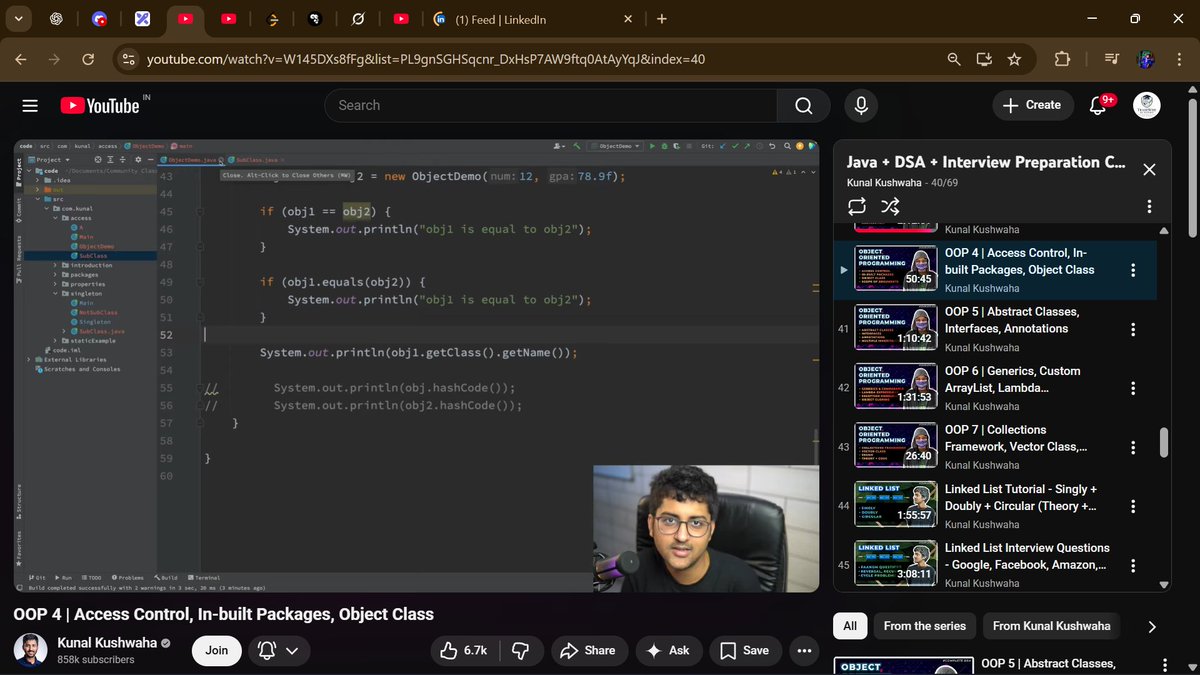Open more options for OOP 5 playlist item
1200x675 pixels.
1132,329
